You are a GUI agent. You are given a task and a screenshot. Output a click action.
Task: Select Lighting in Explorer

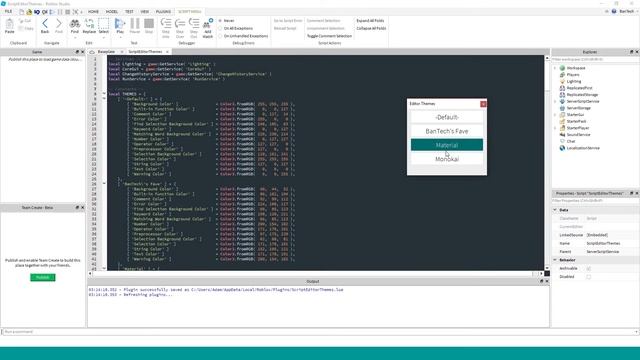[x=573, y=81]
